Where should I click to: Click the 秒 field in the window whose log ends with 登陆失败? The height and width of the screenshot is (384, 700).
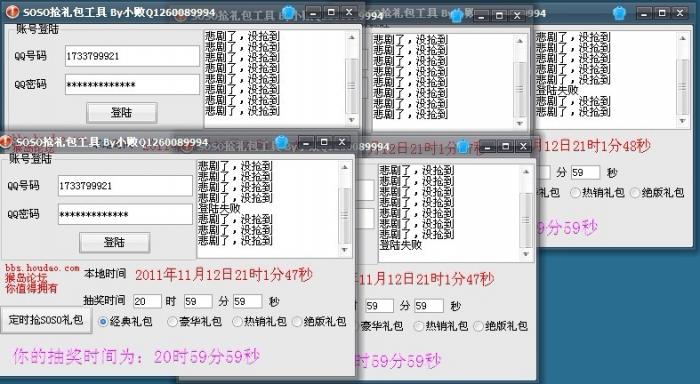pyautogui.click(x=429, y=306)
